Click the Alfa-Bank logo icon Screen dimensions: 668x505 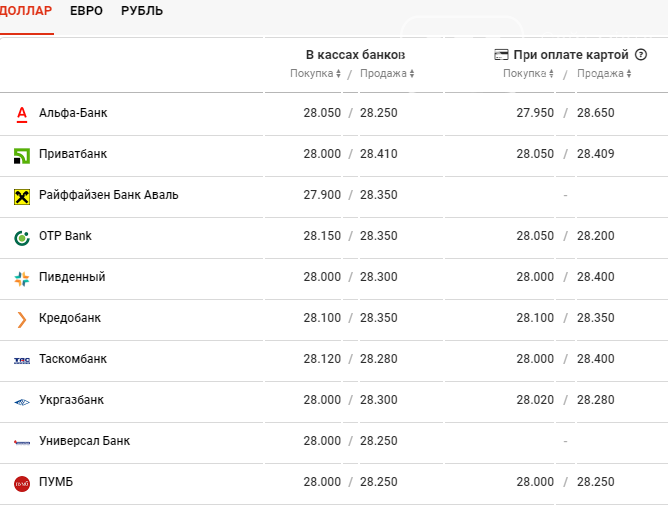[22, 114]
